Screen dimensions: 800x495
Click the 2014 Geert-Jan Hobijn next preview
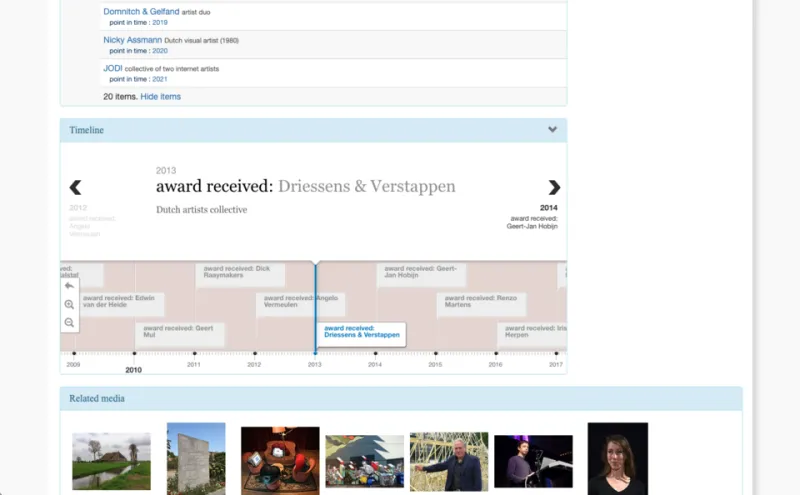(x=532, y=217)
